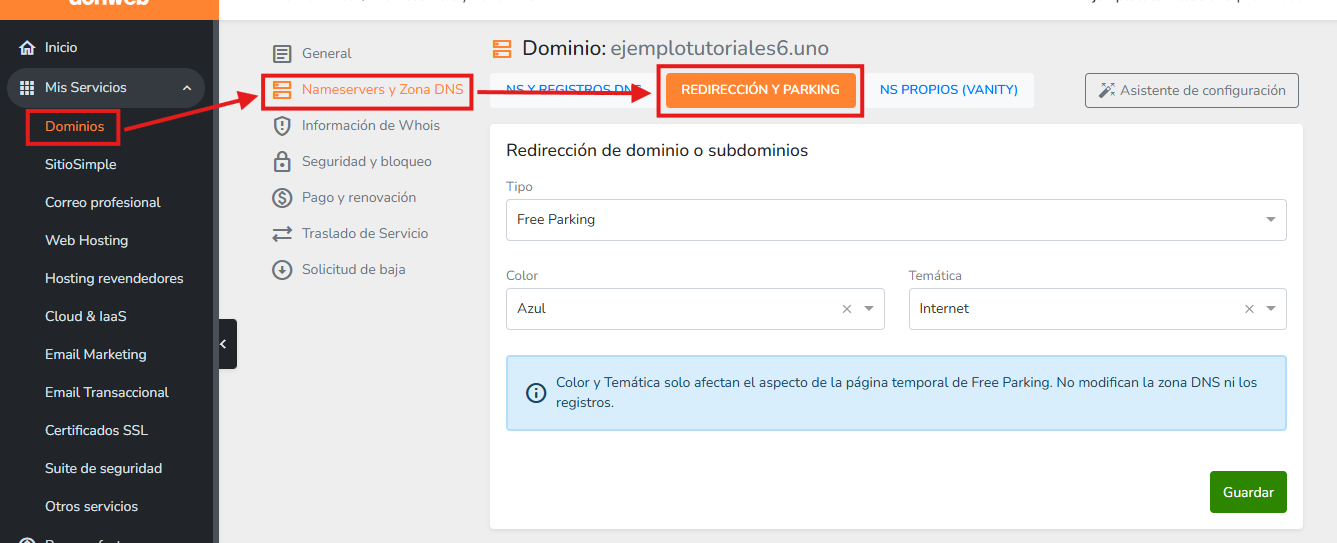Clear the Azul color selection

click(x=847, y=309)
